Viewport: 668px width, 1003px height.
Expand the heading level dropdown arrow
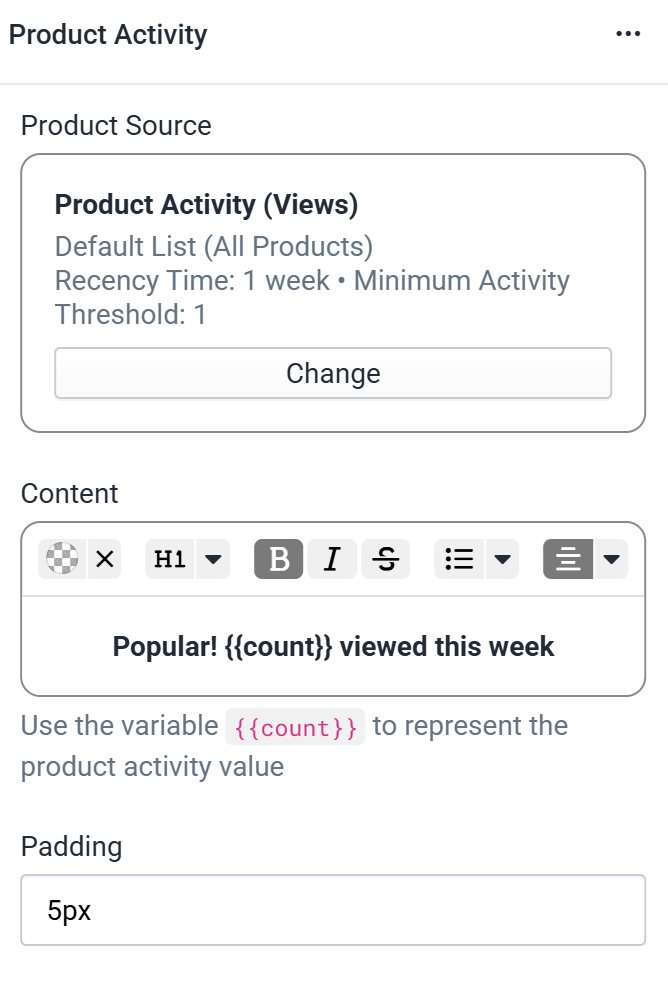[x=213, y=558]
